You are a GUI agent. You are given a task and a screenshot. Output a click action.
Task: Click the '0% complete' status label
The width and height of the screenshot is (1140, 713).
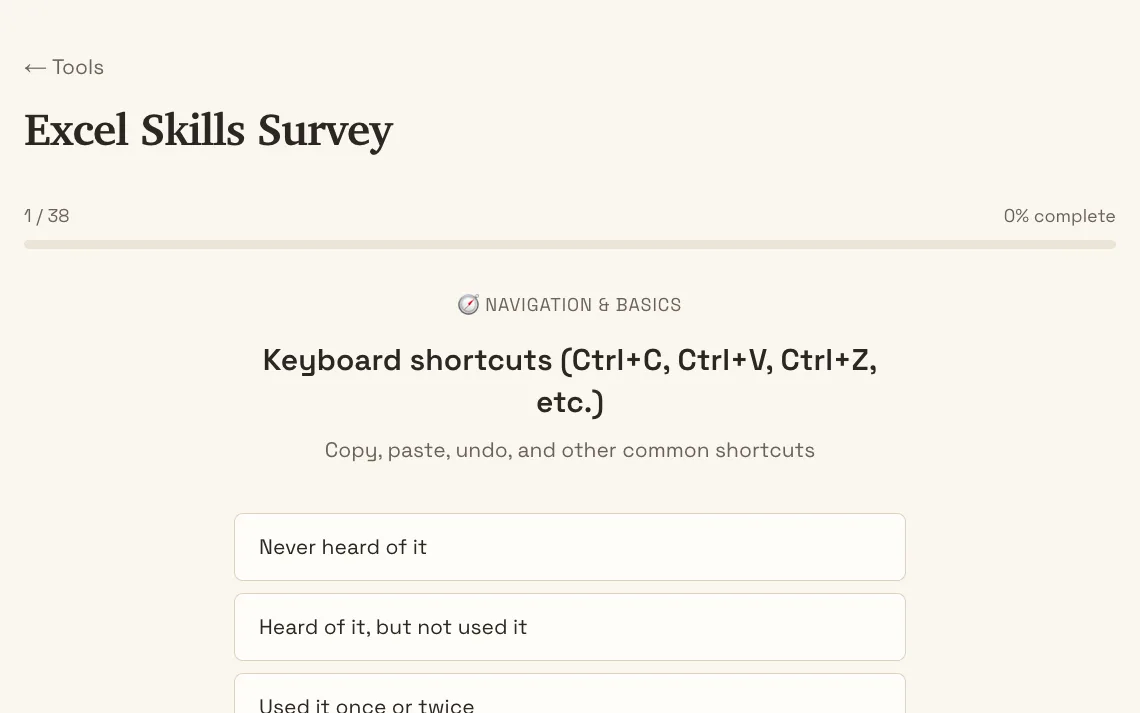pos(1059,216)
